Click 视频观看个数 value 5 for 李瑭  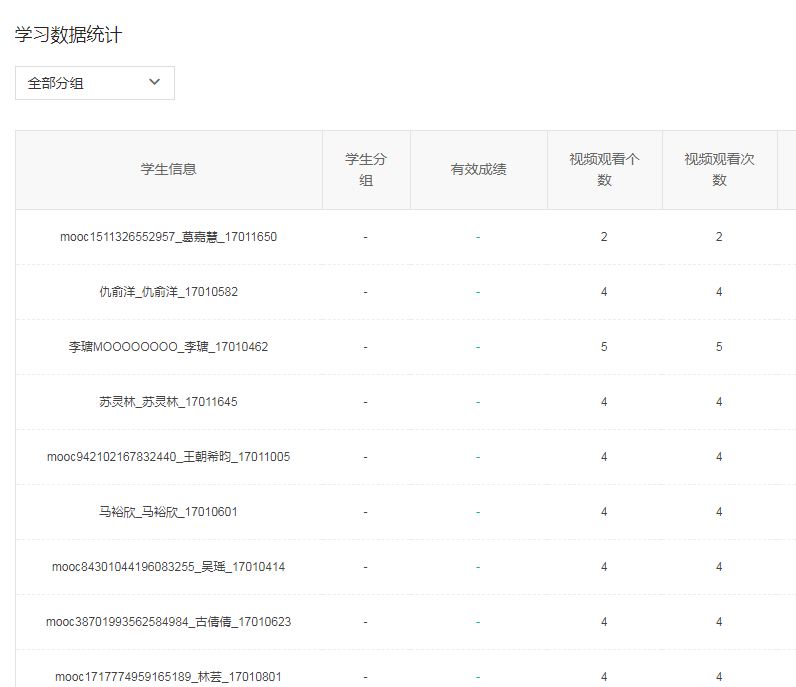tap(604, 347)
